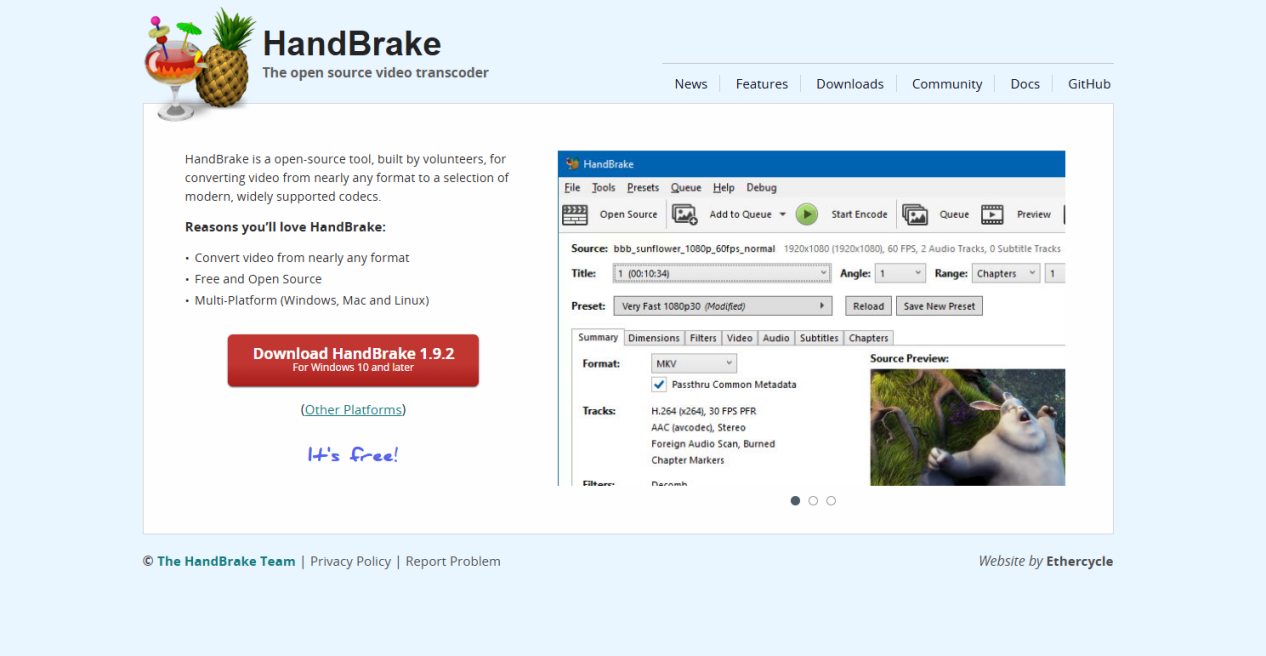Click the green Start Encode play icon
Image resolution: width=1266 pixels, height=656 pixels.
(807, 214)
